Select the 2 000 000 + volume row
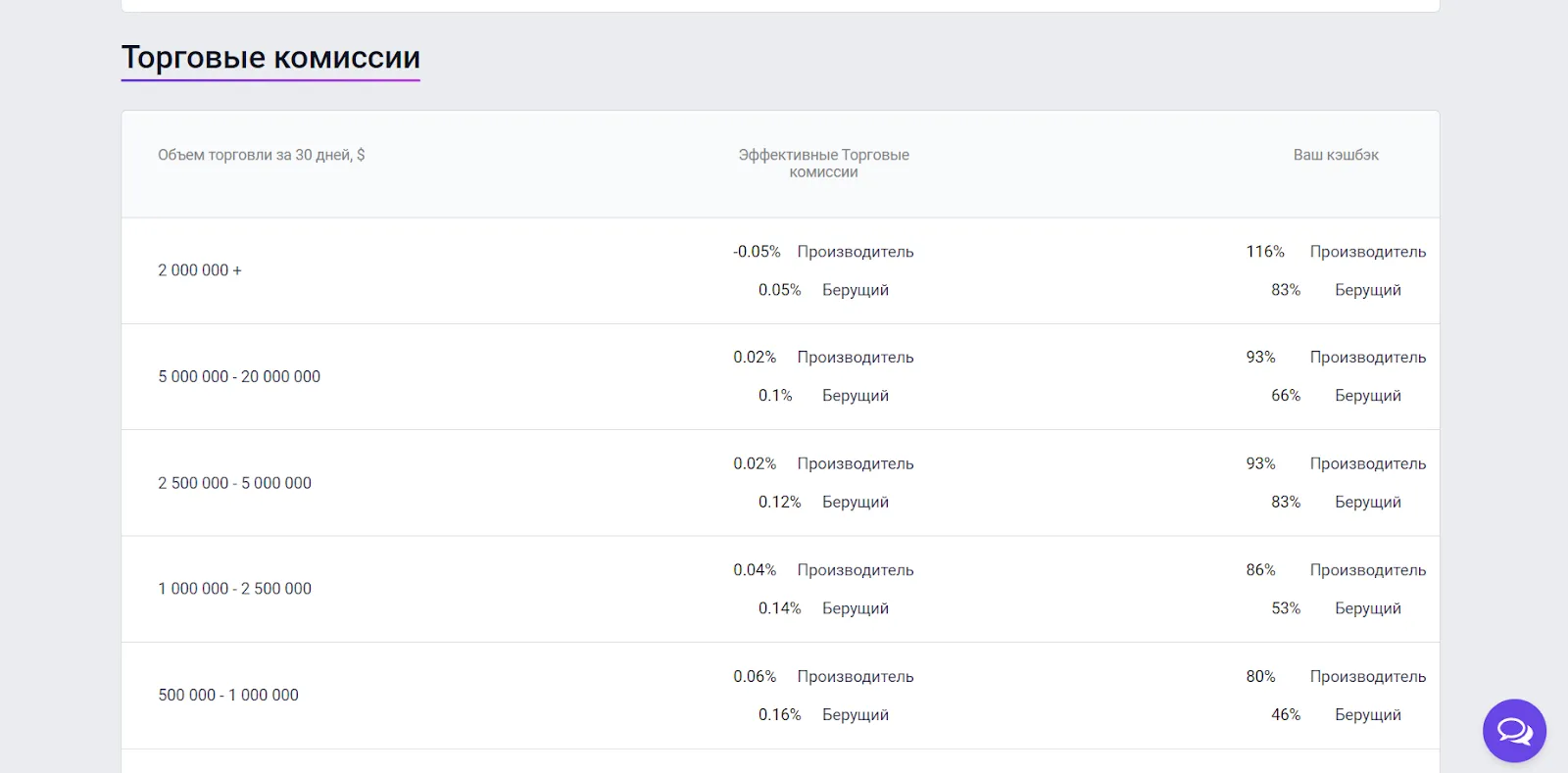1568x773 pixels. [x=780, y=270]
